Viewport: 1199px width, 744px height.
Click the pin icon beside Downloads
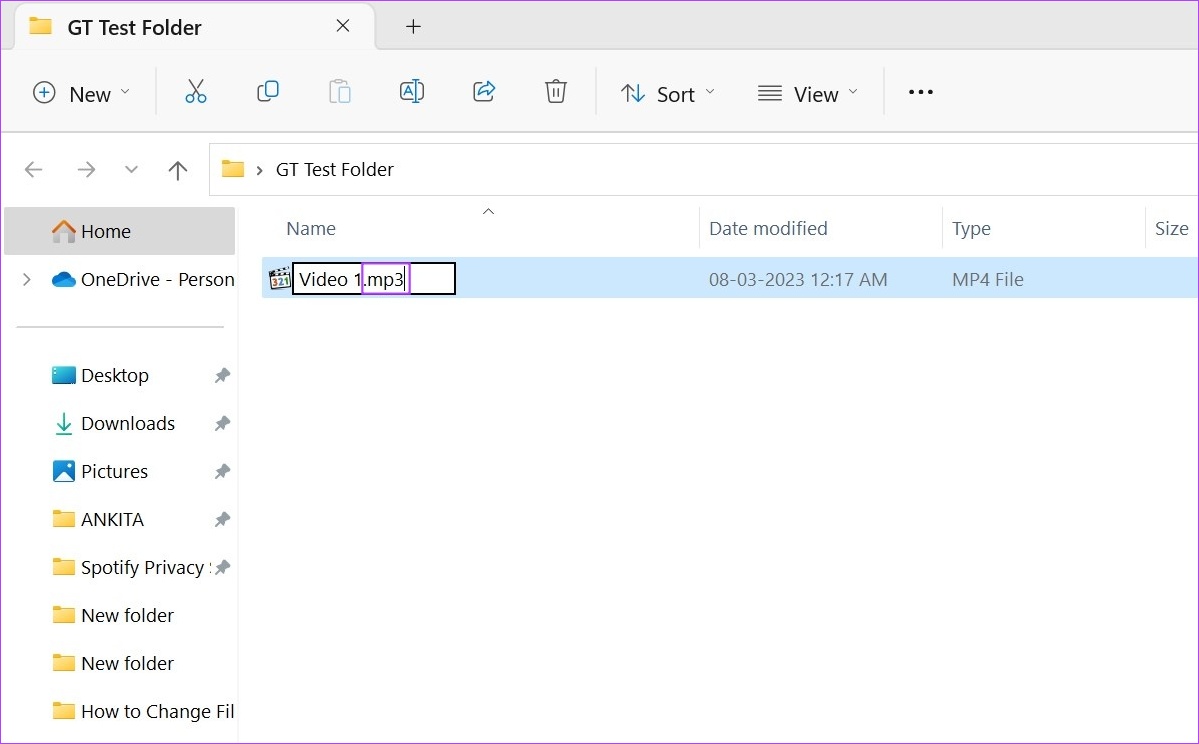coord(222,424)
